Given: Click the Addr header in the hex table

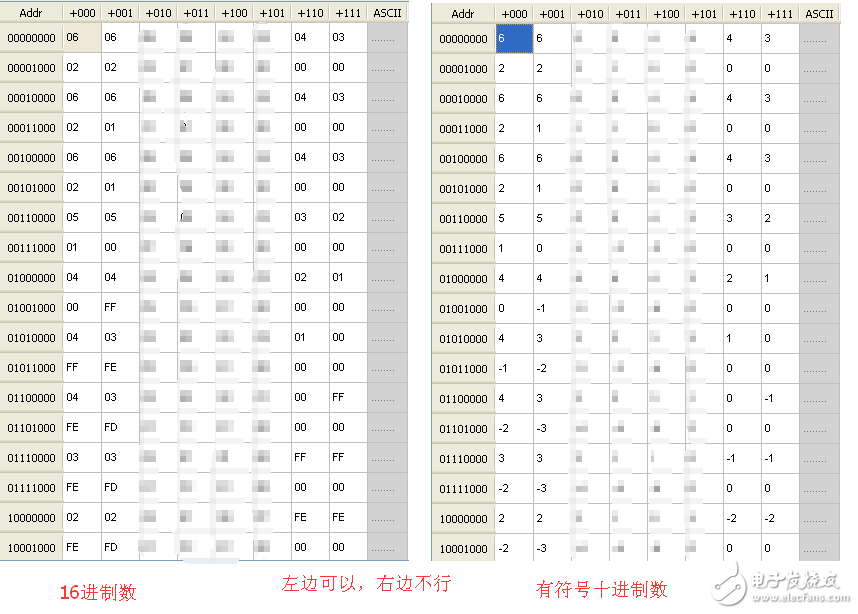Looking at the screenshot, I should point(31,13).
